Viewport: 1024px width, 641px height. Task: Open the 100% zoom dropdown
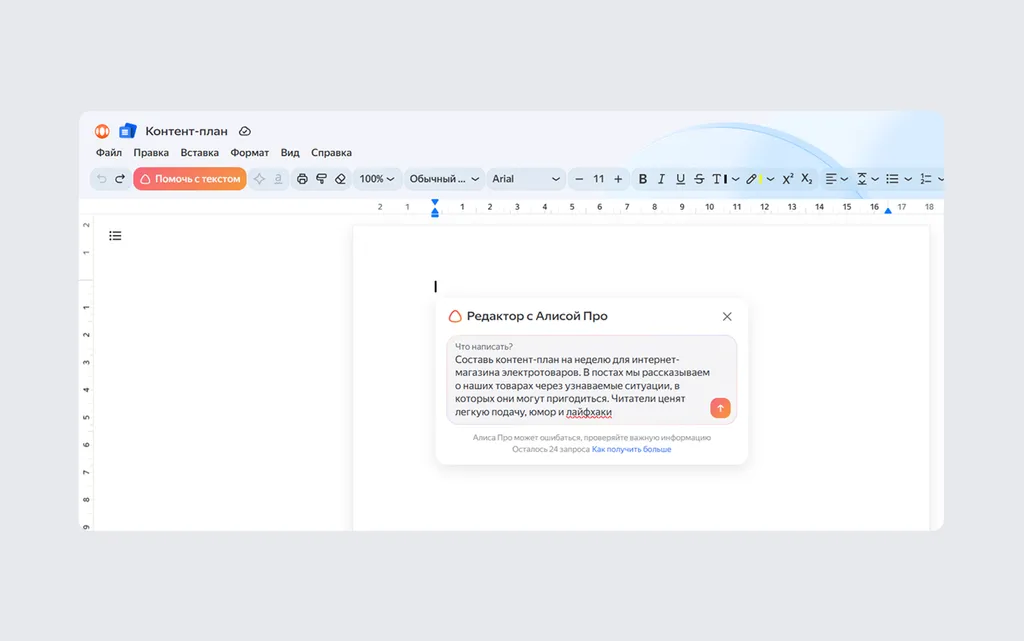(x=377, y=179)
